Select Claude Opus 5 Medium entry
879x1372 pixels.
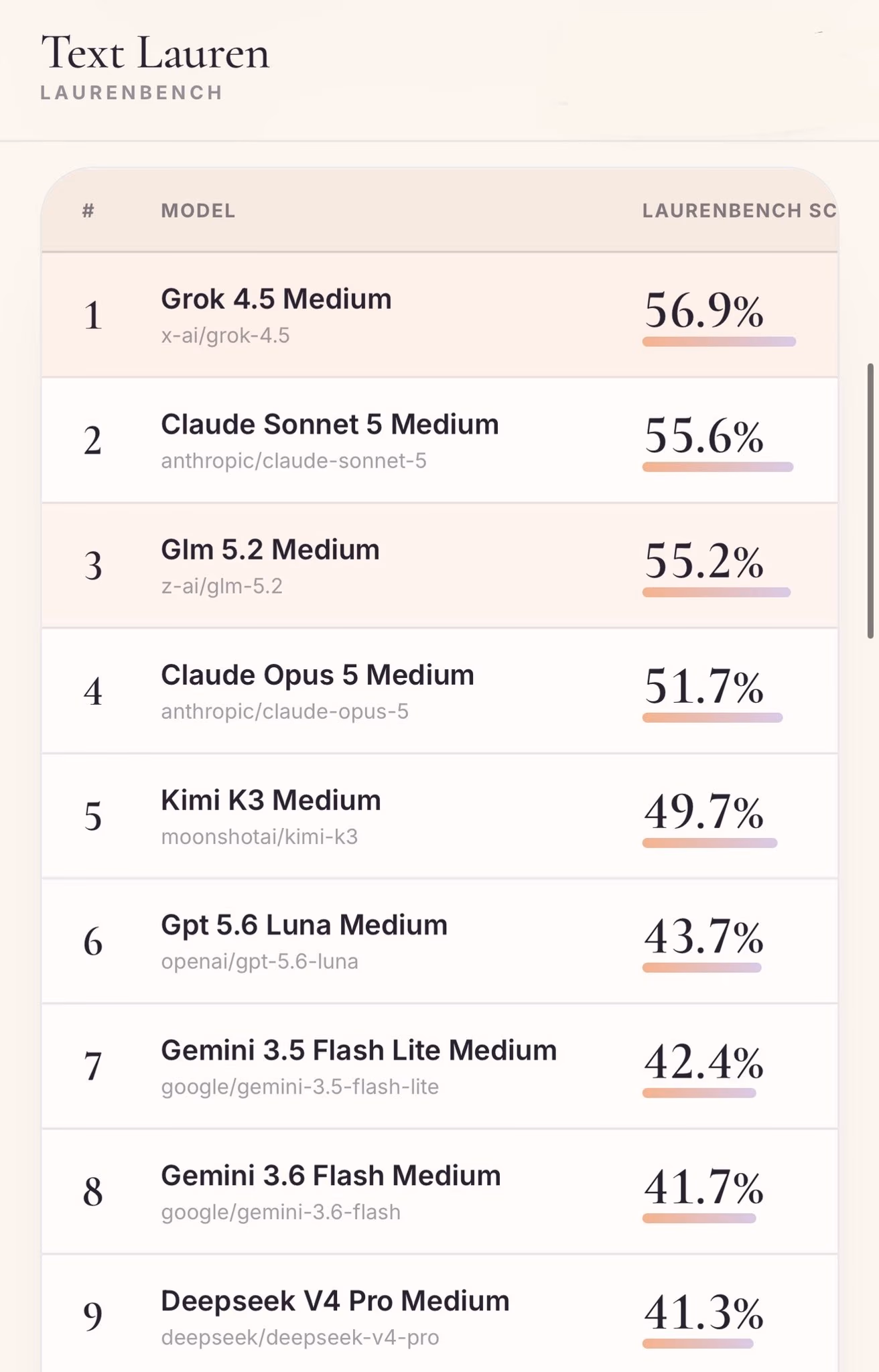point(439,691)
